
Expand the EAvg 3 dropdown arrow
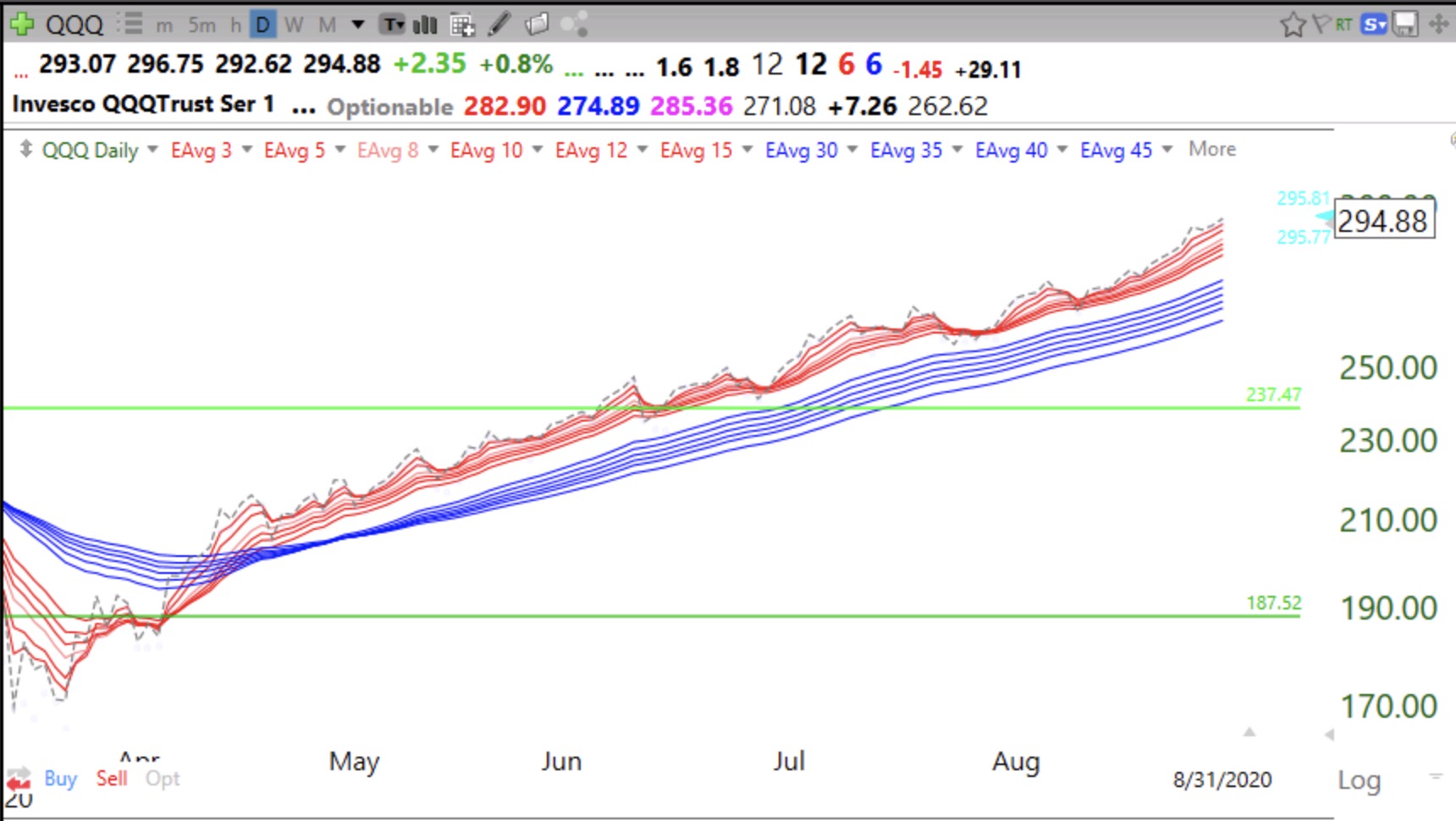pos(246,150)
